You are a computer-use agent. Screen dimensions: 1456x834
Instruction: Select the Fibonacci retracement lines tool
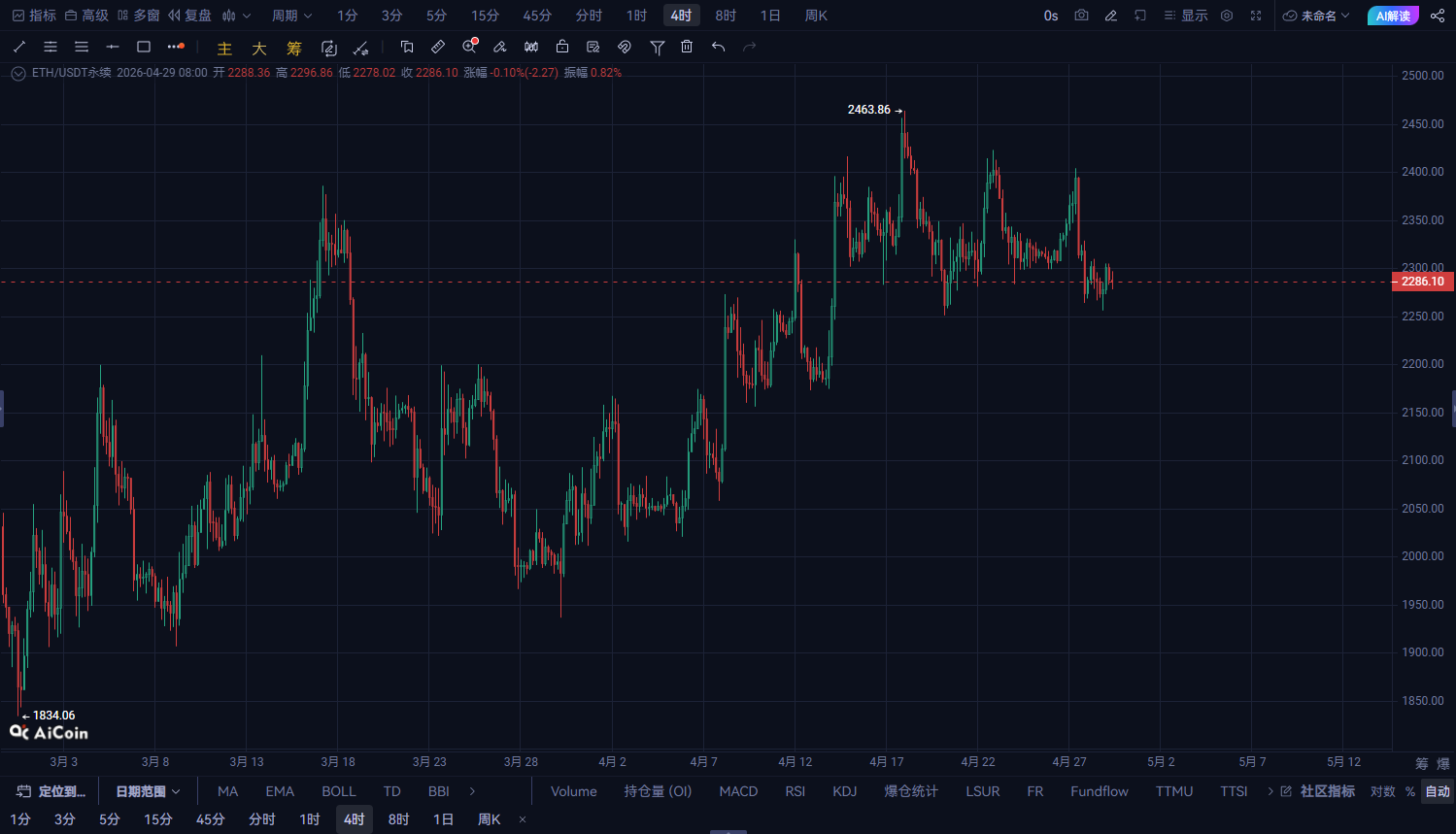point(51,47)
